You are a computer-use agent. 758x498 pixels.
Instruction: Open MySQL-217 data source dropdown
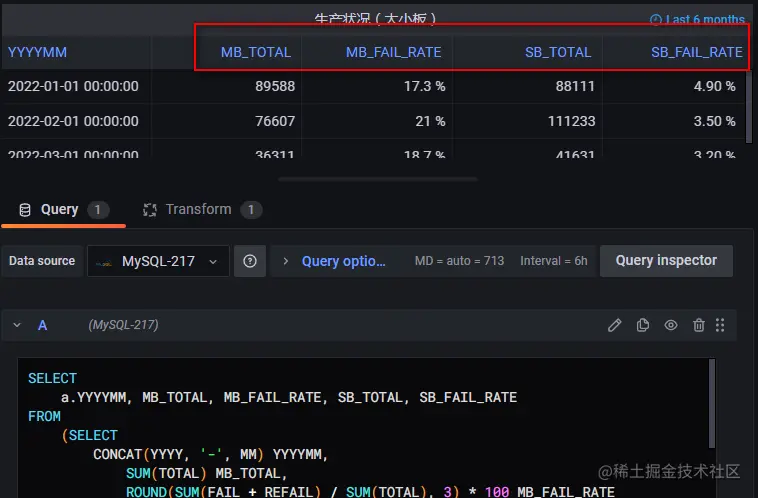(158, 261)
